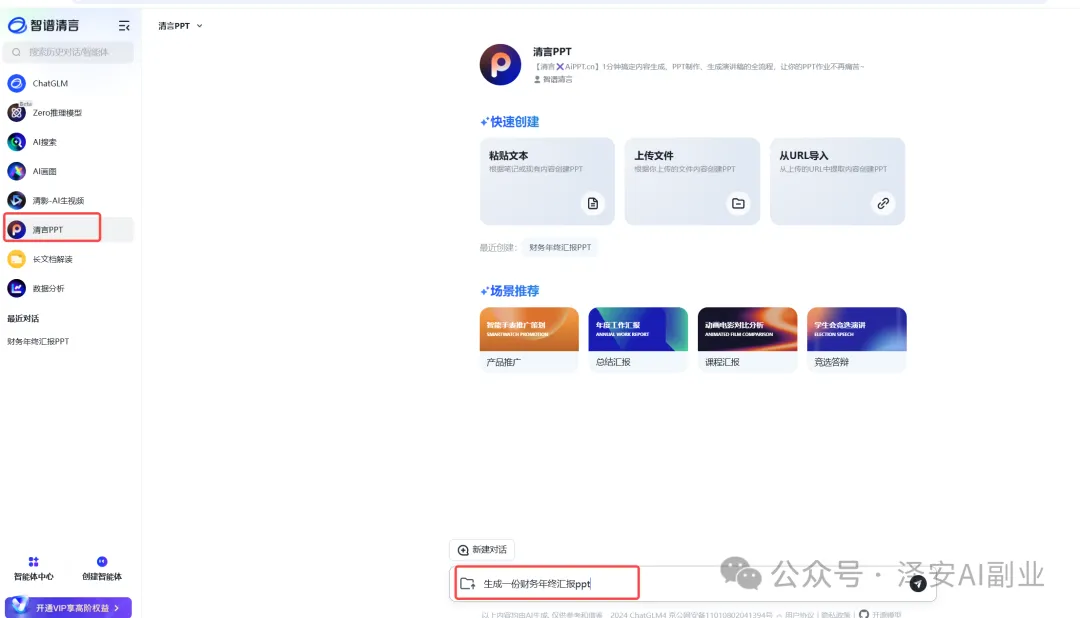
Task: Select the 课程汇报 scene thumbnail
Action: pyautogui.click(x=747, y=339)
